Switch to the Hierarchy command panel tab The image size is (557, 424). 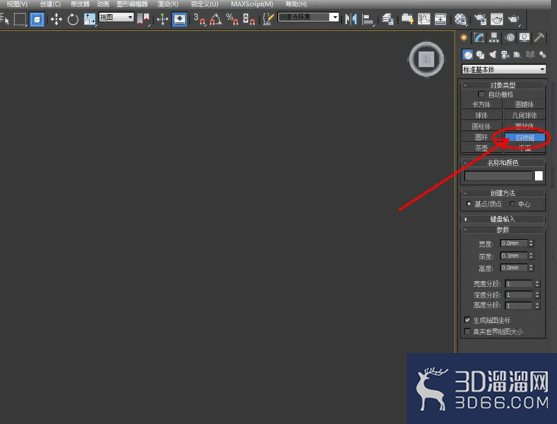pyautogui.click(x=494, y=38)
